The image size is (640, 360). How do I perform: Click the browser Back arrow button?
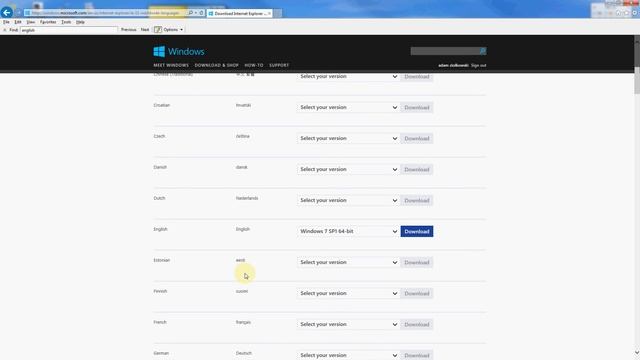coord(7,13)
